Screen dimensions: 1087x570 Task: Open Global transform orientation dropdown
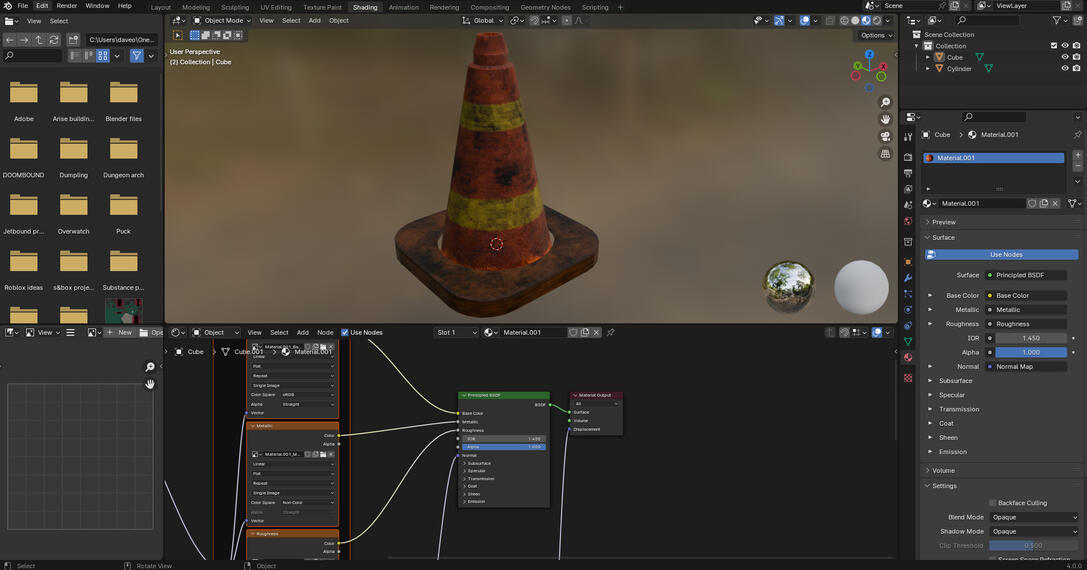(x=482, y=21)
